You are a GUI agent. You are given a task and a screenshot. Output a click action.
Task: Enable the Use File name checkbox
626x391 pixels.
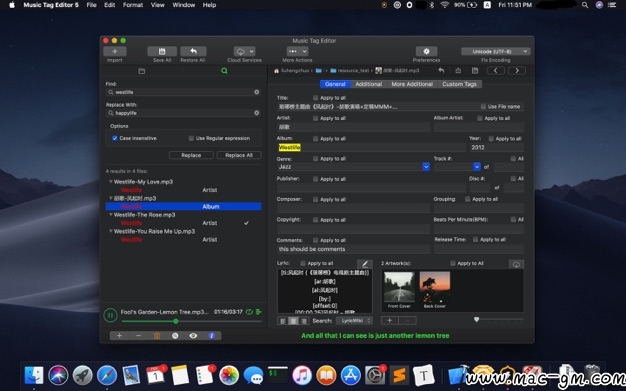pos(483,107)
